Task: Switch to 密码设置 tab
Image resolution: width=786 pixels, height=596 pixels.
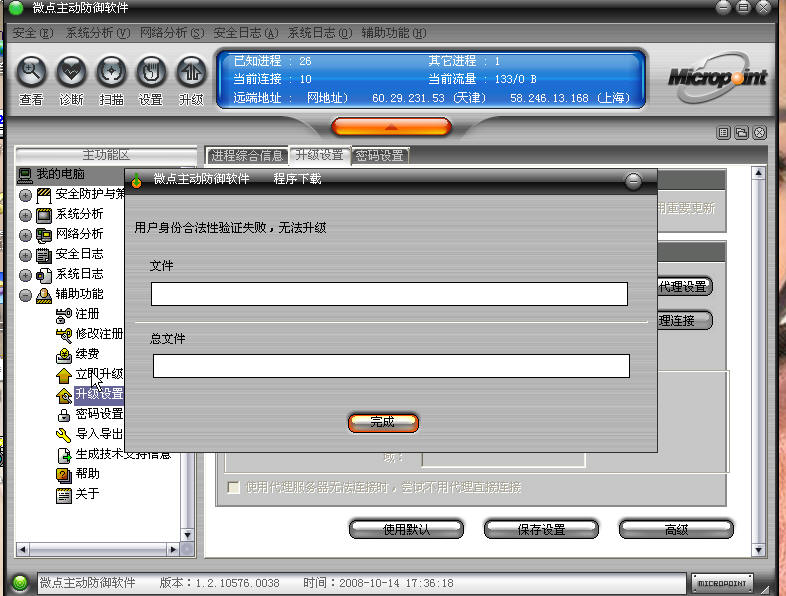Action: tap(380, 156)
